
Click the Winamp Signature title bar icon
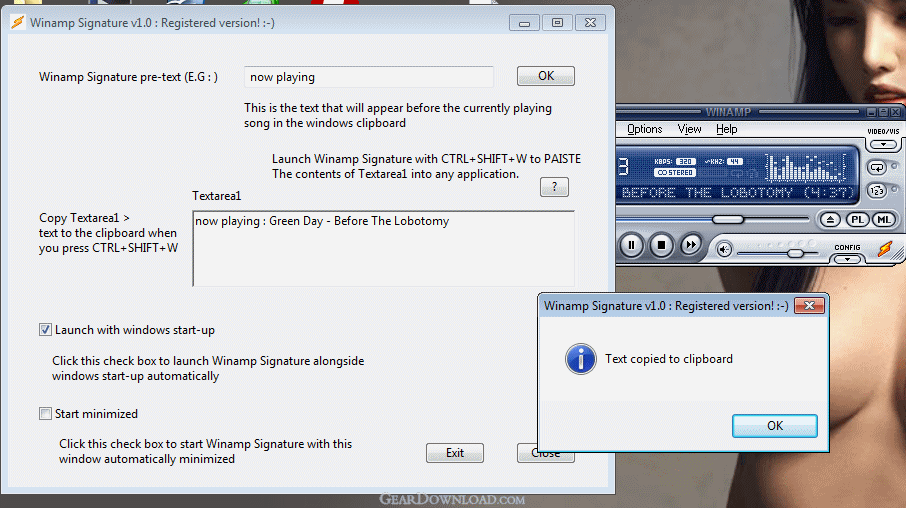[x=18, y=23]
